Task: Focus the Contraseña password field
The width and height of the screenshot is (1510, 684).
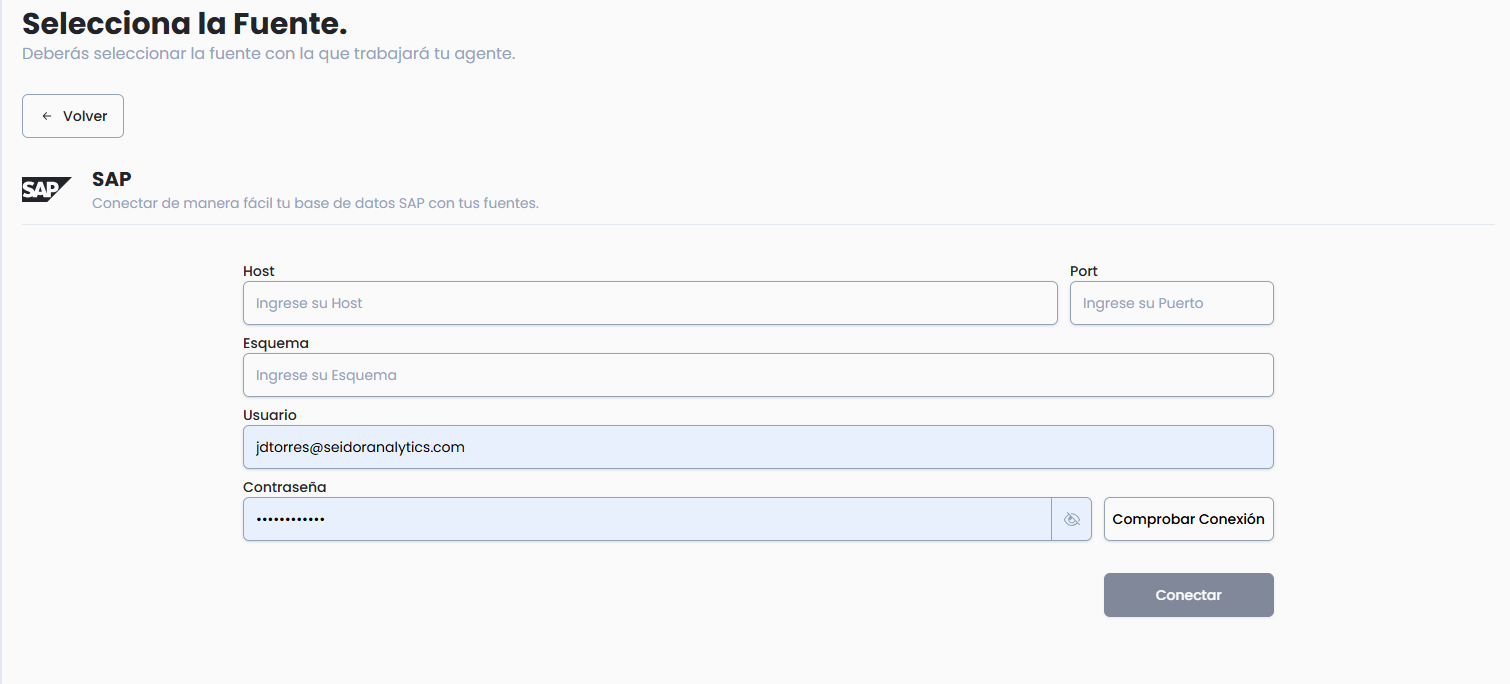Action: click(x=646, y=519)
